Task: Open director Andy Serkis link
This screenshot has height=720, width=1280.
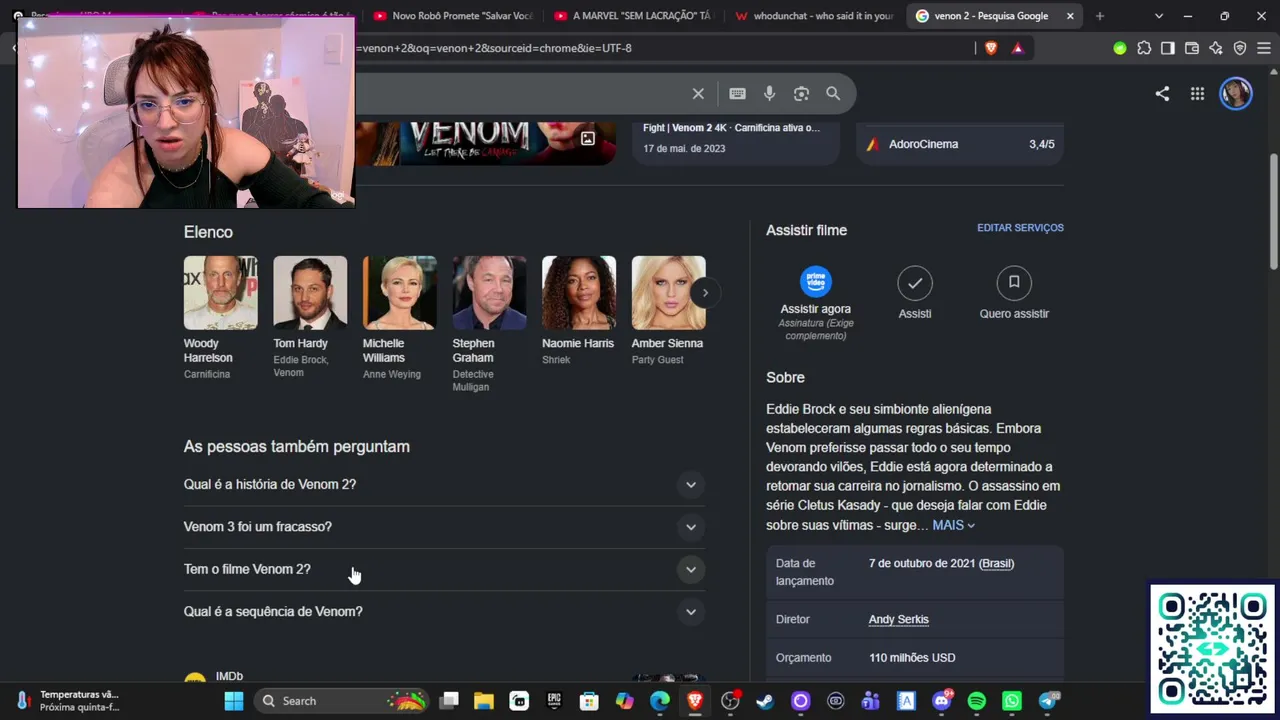Action: pos(898,619)
